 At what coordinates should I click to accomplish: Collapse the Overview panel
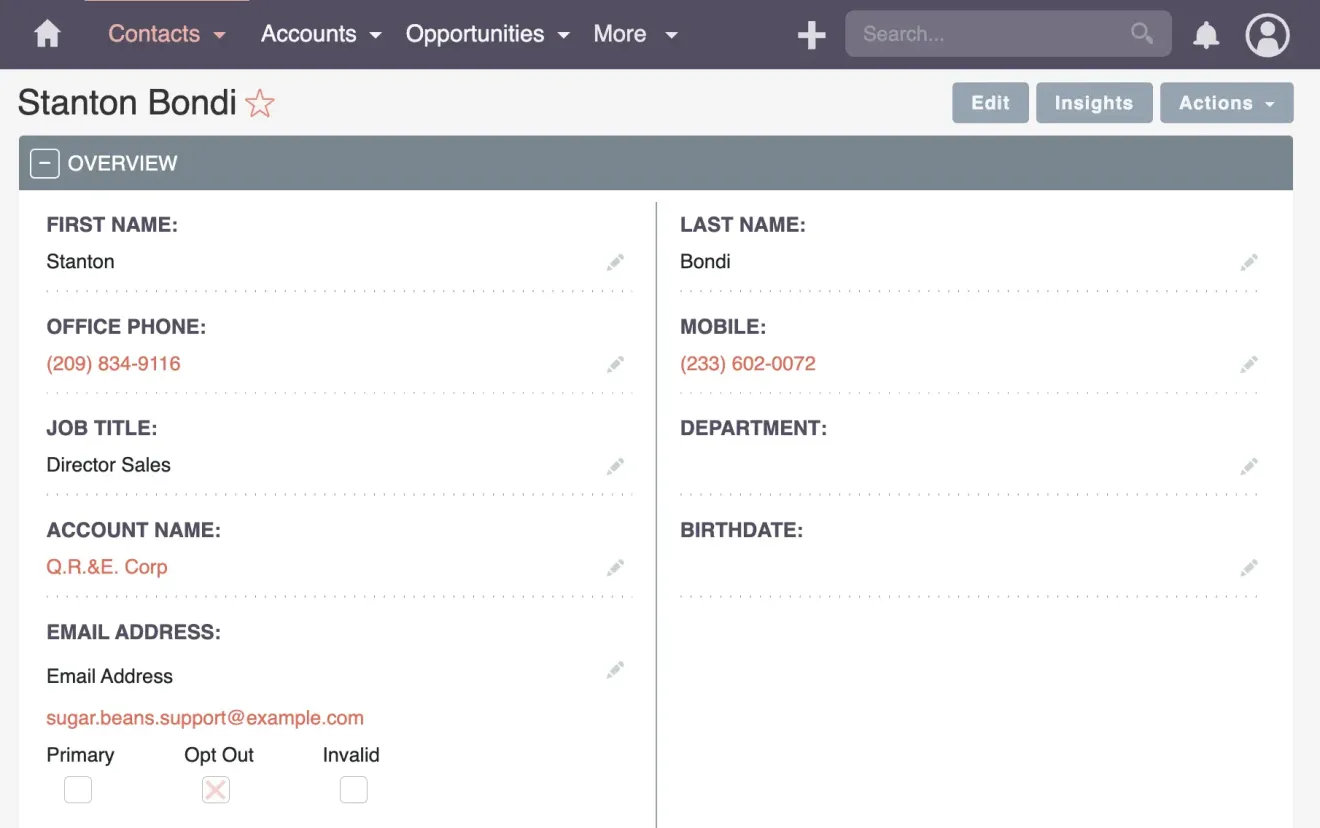(44, 162)
